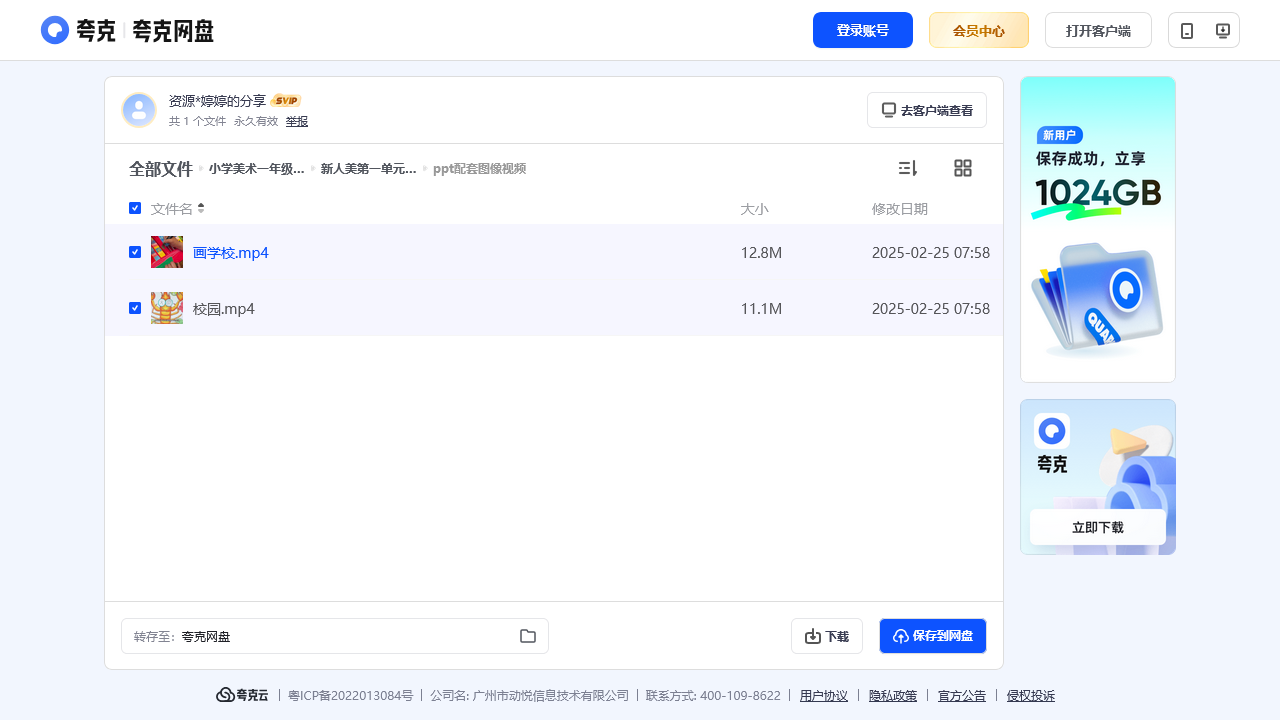Click the 校园.mp4 modified date
The width and height of the screenshot is (1280, 720).
(x=931, y=309)
